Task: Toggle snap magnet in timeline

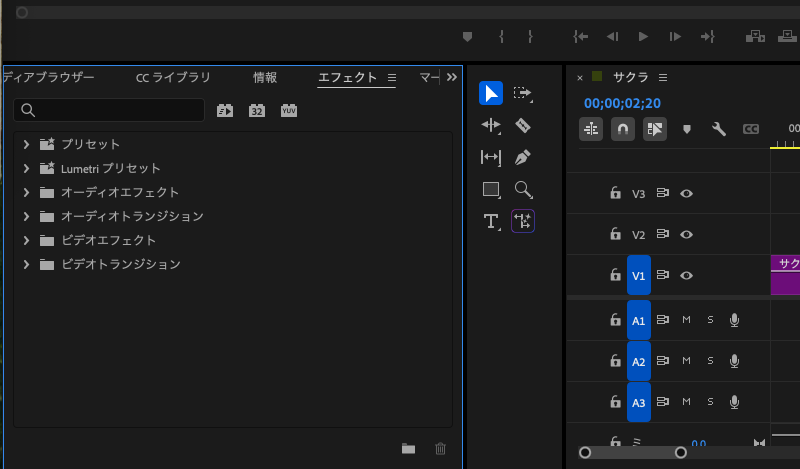Action: tap(622, 129)
